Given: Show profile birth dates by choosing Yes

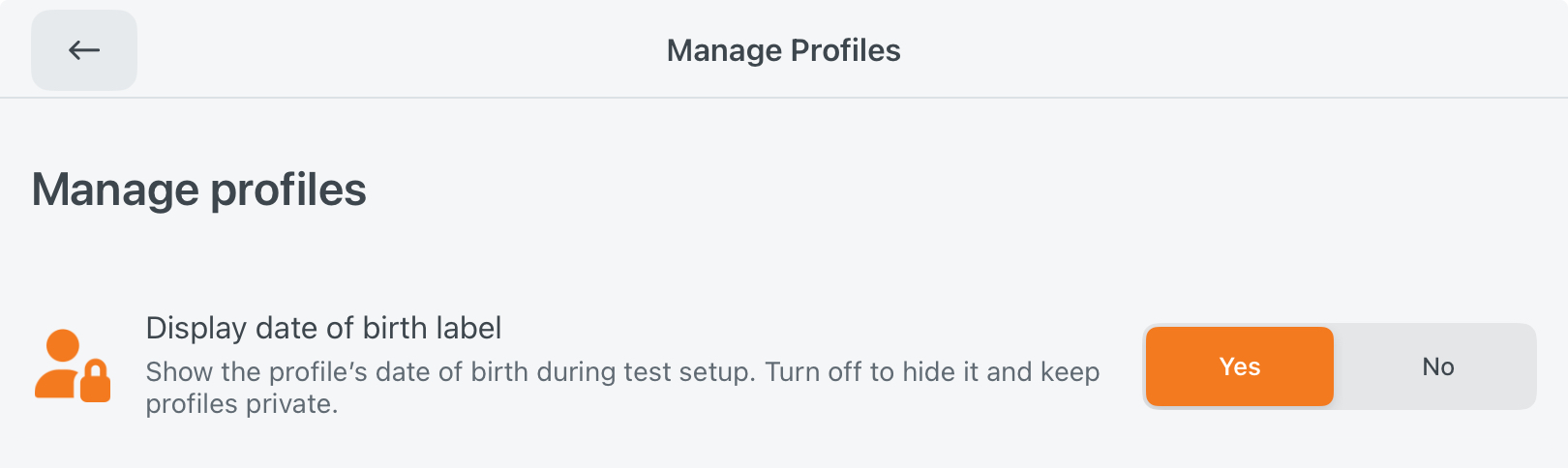Looking at the screenshot, I should click(1239, 366).
